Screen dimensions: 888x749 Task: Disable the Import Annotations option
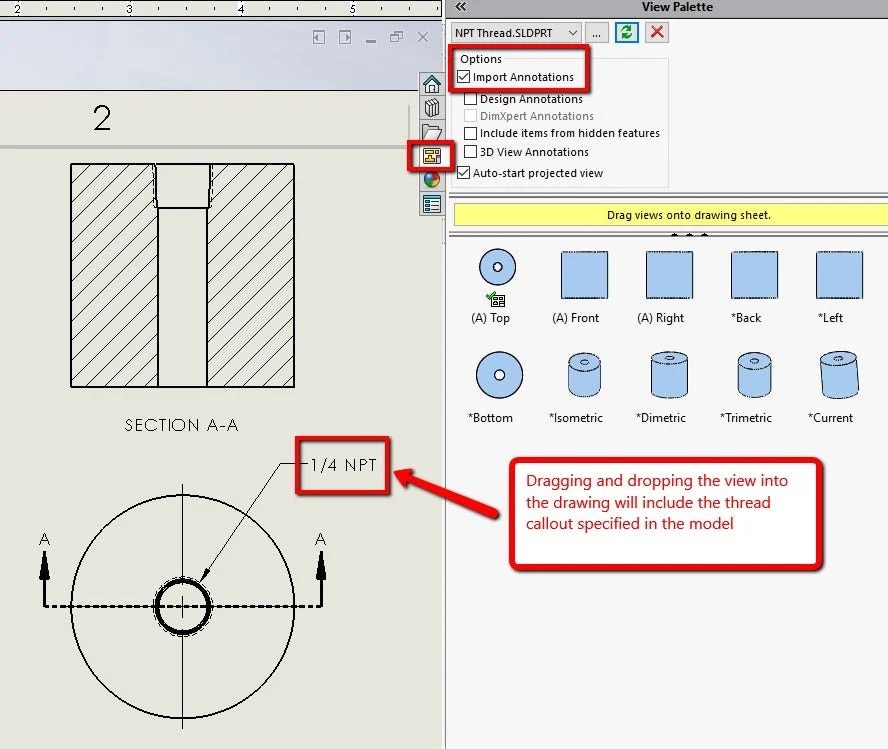pyautogui.click(x=463, y=76)
